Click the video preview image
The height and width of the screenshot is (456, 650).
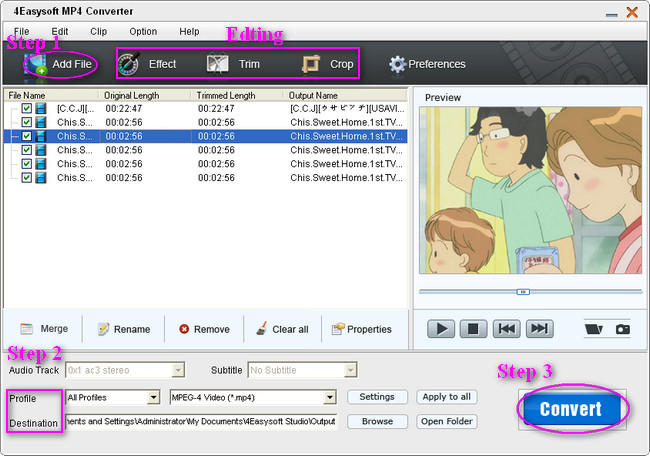(x=530, y=190)
